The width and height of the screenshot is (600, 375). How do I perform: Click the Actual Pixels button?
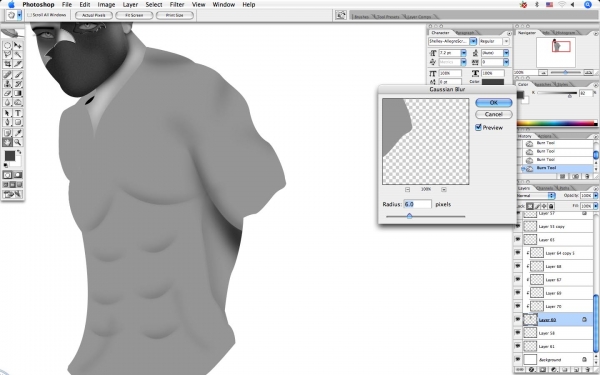click(x=94, y=15)
